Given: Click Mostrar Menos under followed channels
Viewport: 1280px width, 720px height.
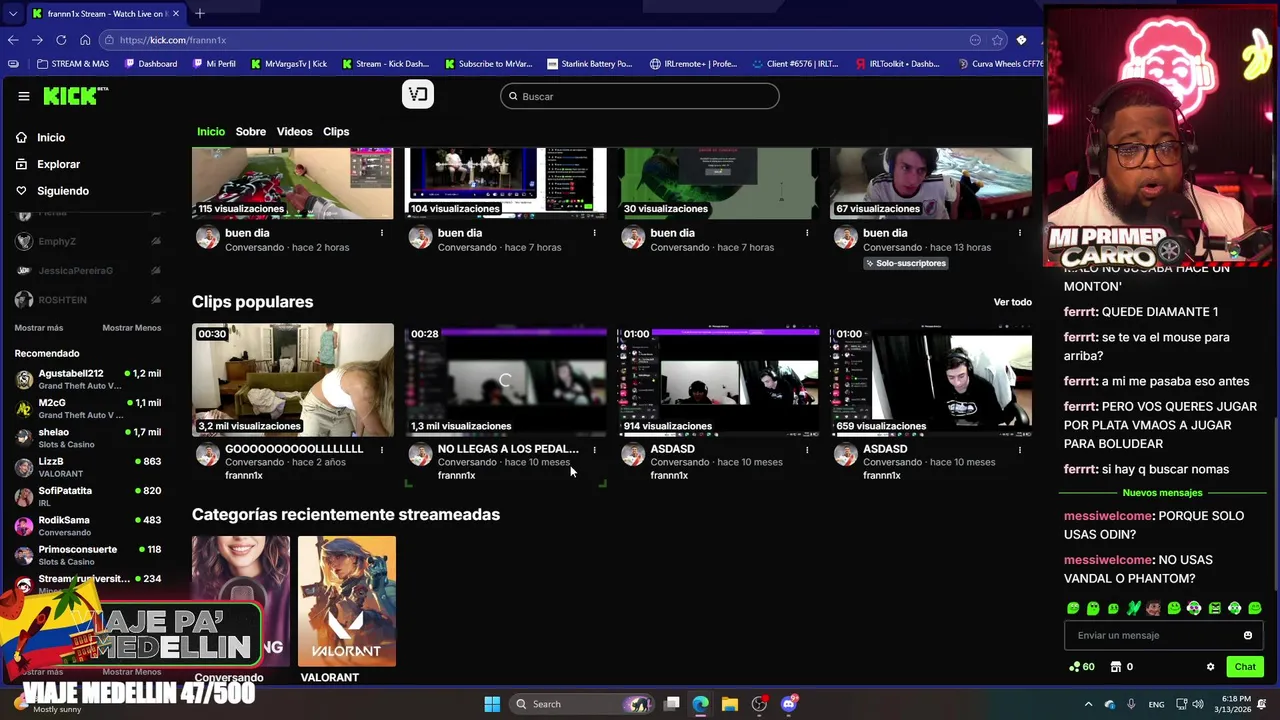Looking at the screenshot, I should pos(131,328).
